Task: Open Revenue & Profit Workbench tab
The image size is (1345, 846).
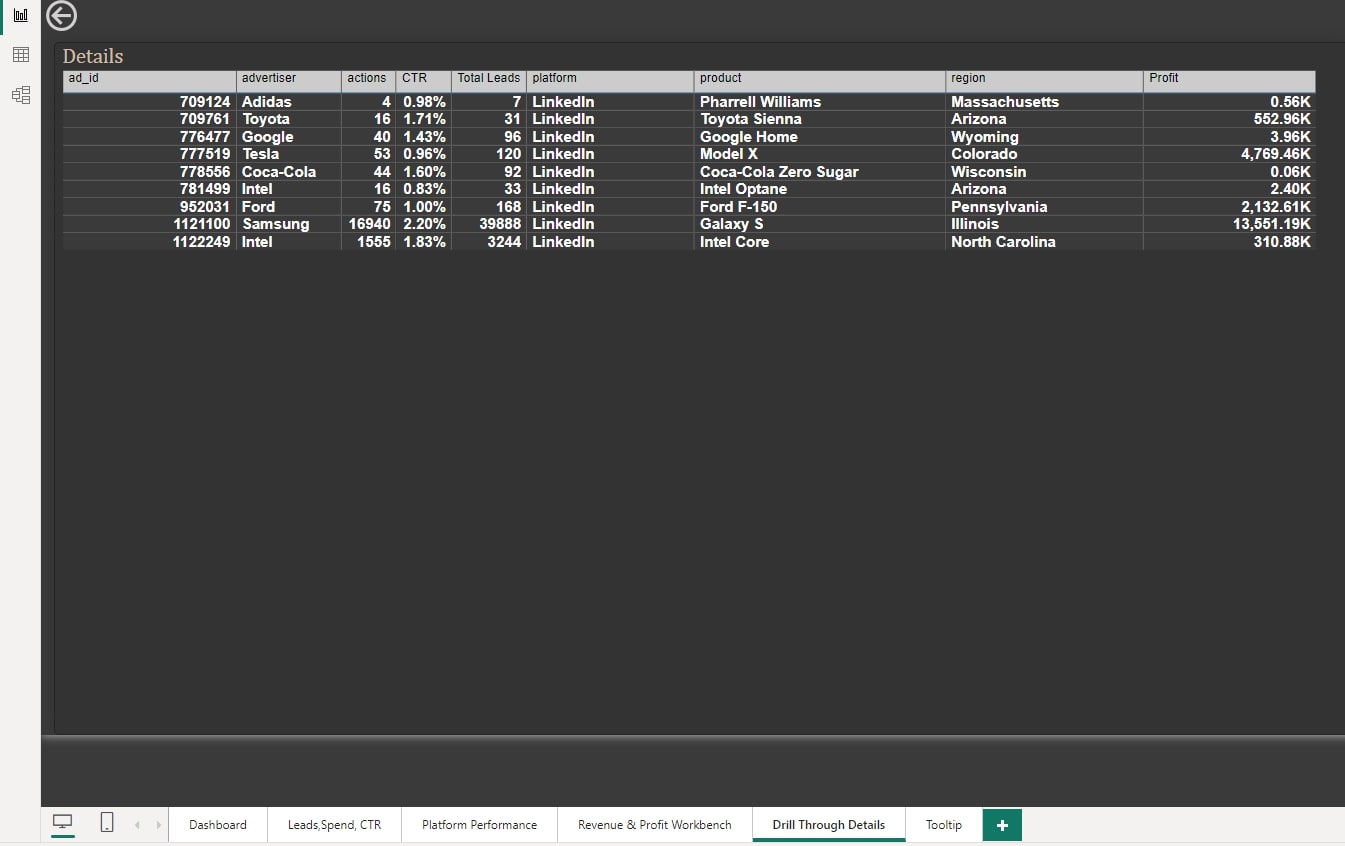Action: [x=655, y=825]
